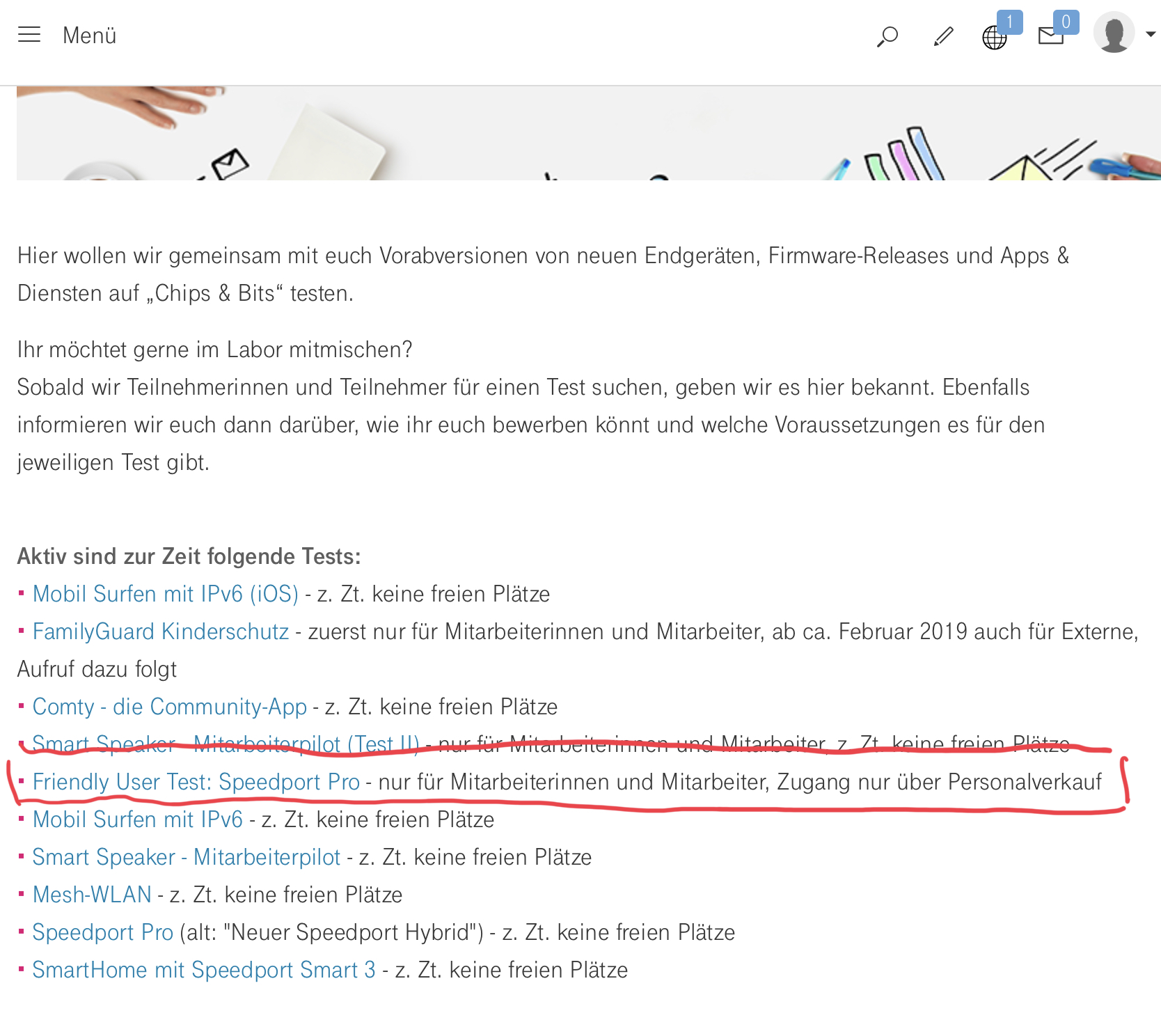Click the heading 'Aktiv sind zur Zeit folgende Tests:'

pos(189,556)
